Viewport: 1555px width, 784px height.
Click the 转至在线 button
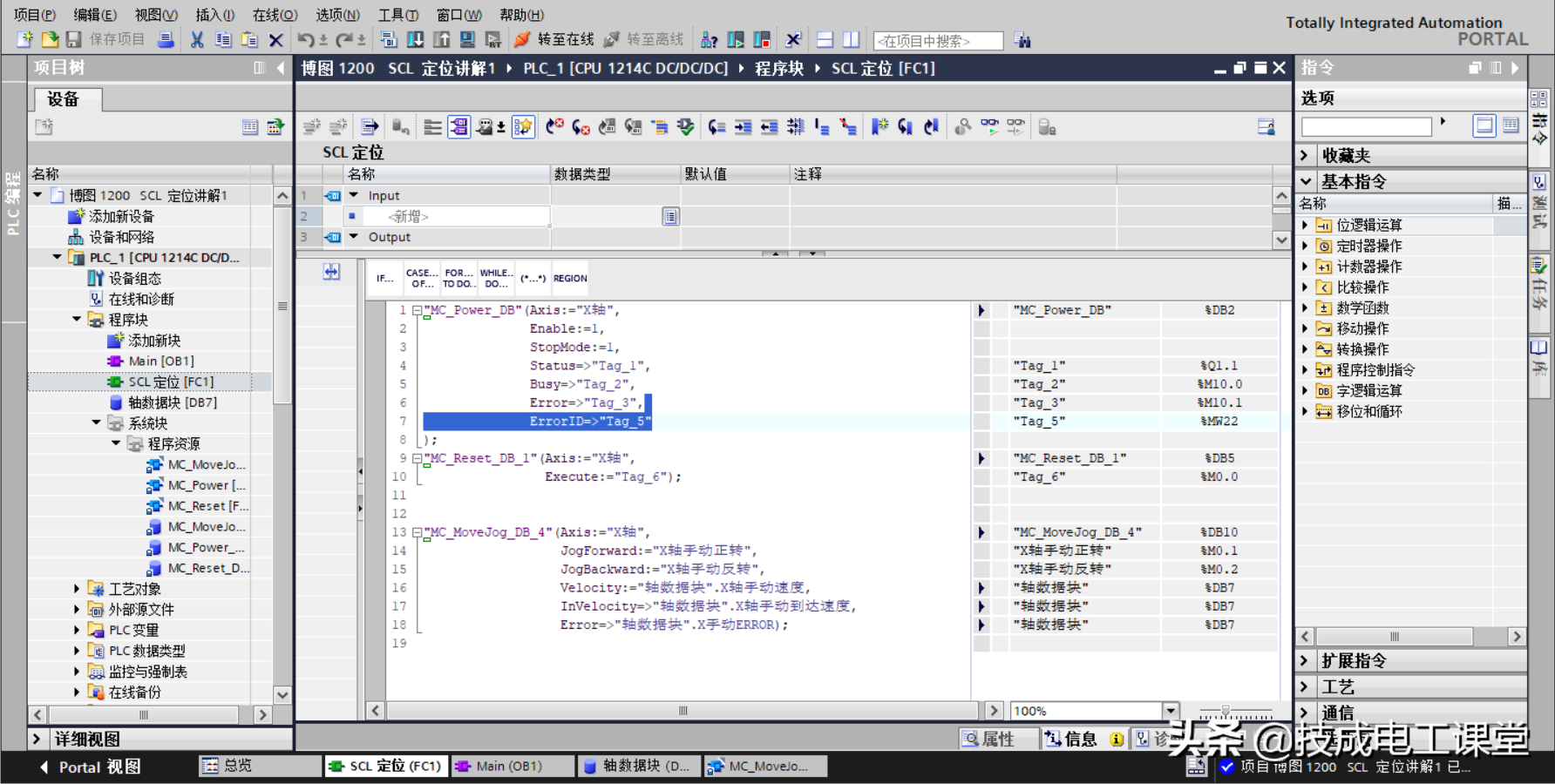click(554, 40)
